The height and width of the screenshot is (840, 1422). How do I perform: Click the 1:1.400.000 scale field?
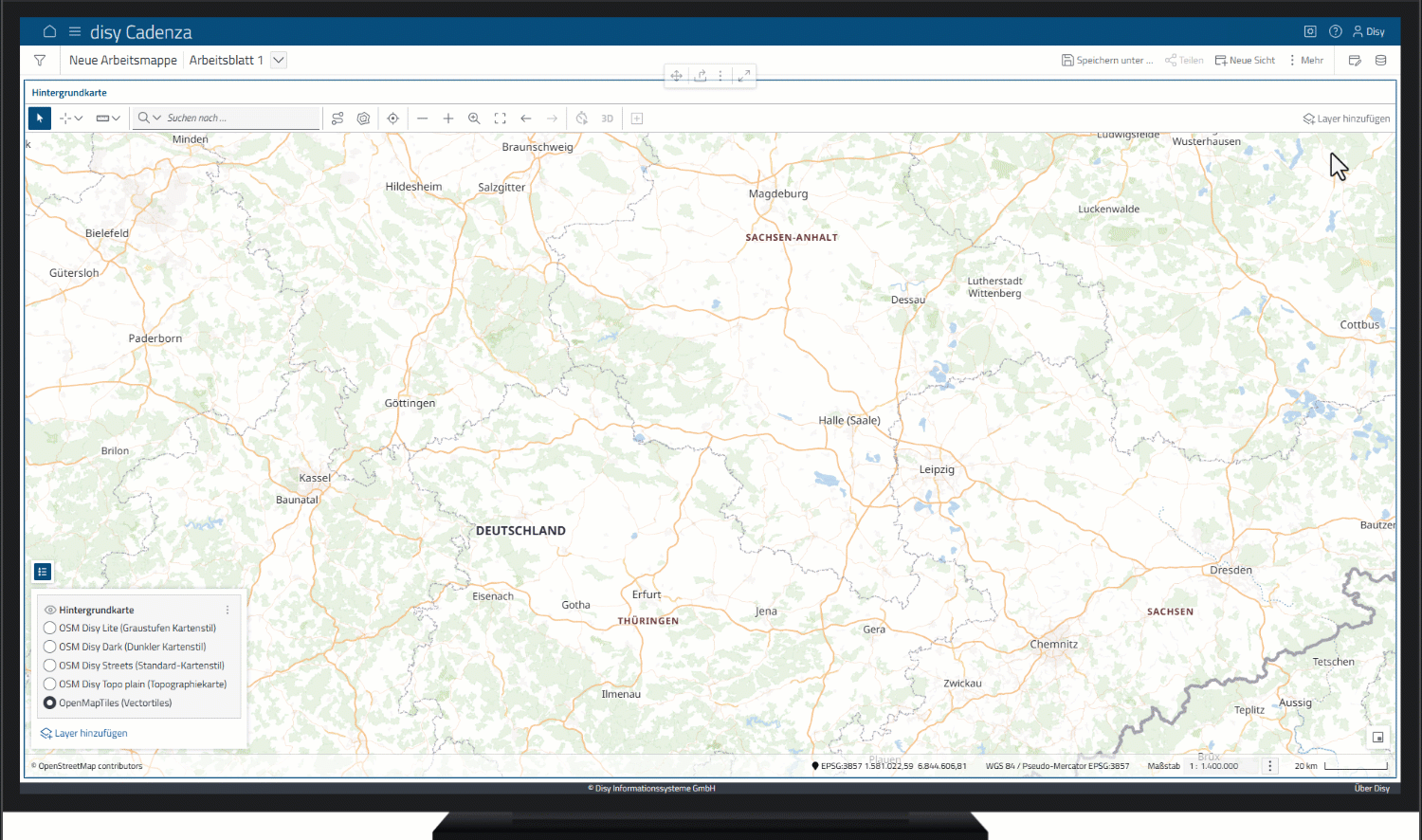(1223, 766)
